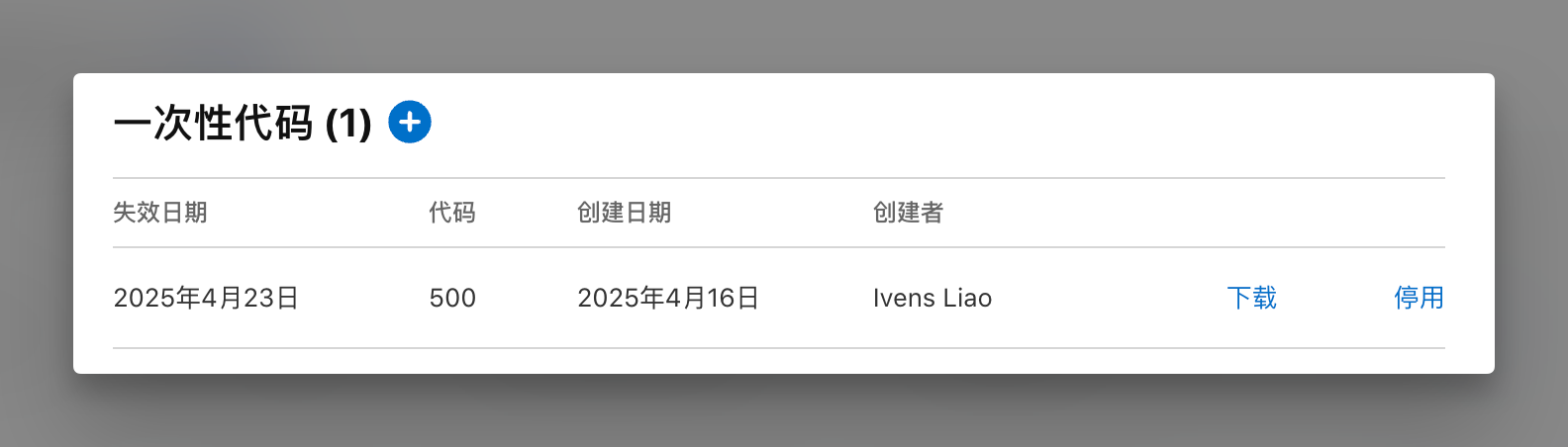
Task: Click the 失效日期 column header
Action: click(160, 213)
